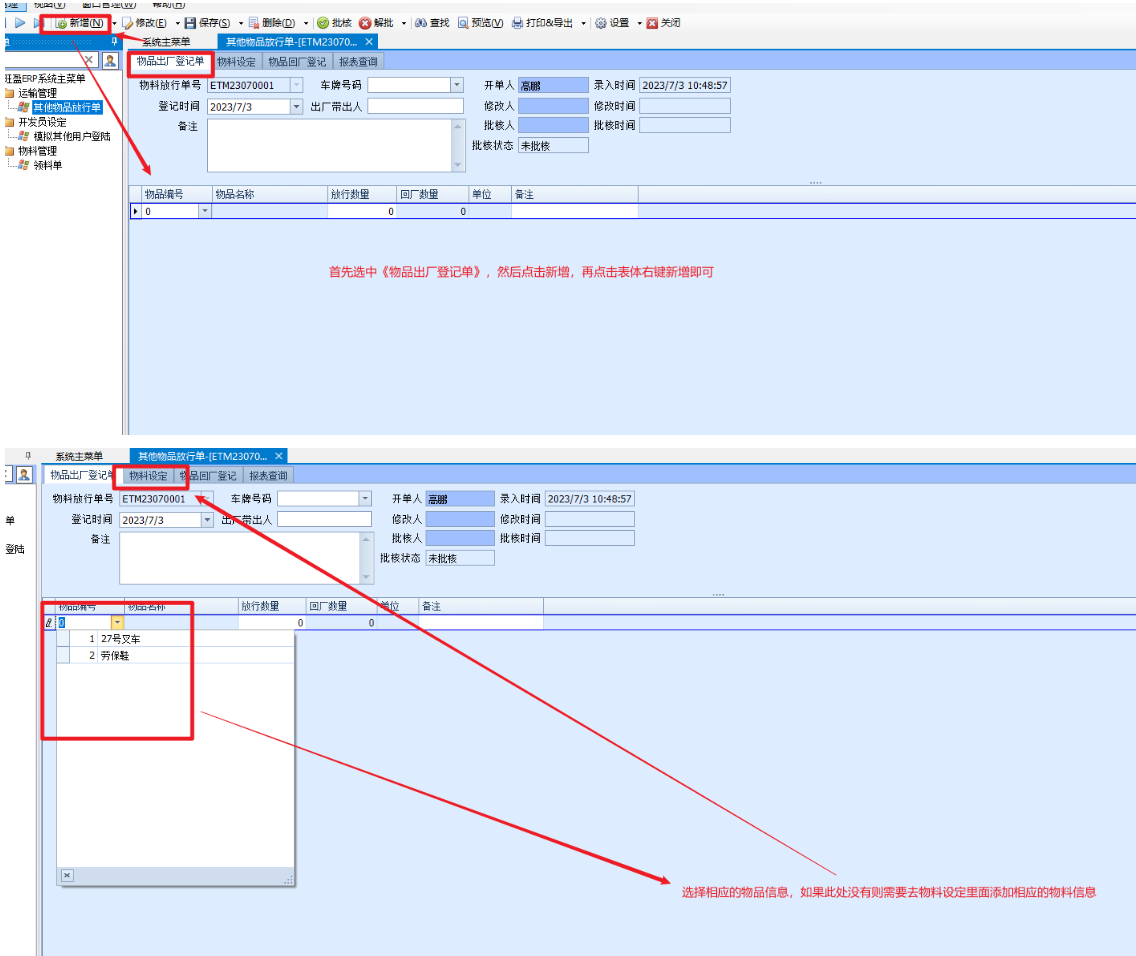Image resolution: width=1136 pixels, height=956 pixels.
Task: Select 物品出厂登记单 tab in upper screenshot
Action: click(x=170, y=62)
